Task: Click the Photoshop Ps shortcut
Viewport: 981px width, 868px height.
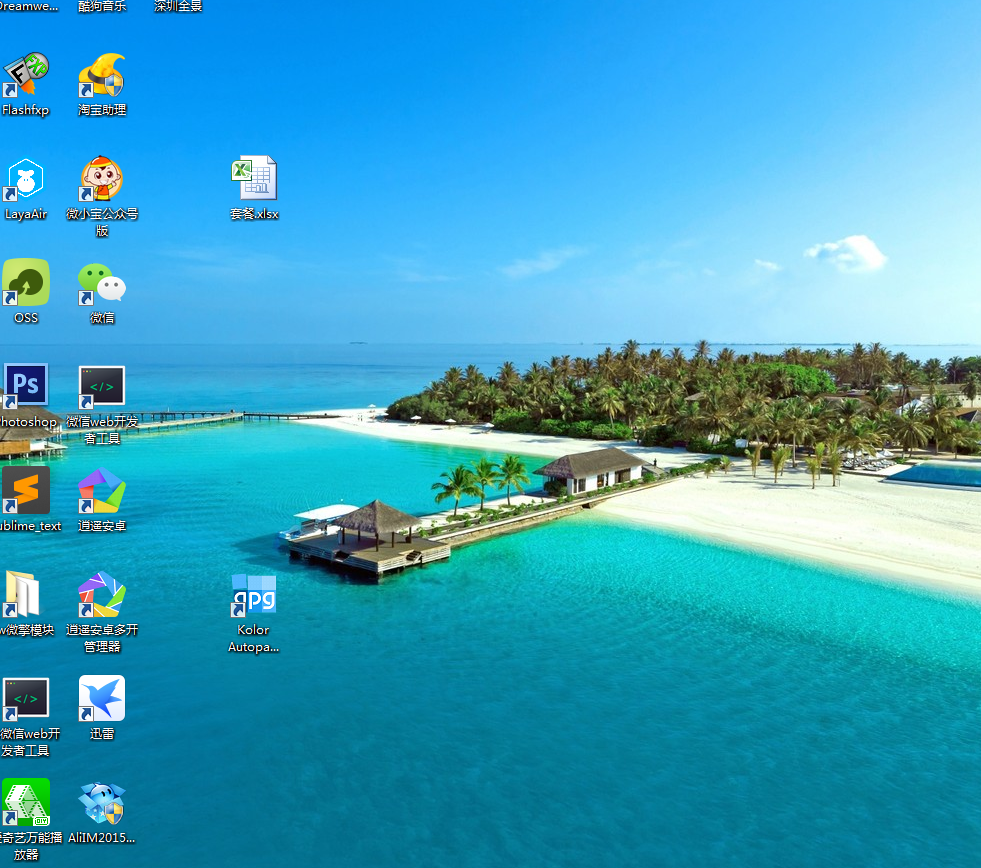Action: click(26, 387)
